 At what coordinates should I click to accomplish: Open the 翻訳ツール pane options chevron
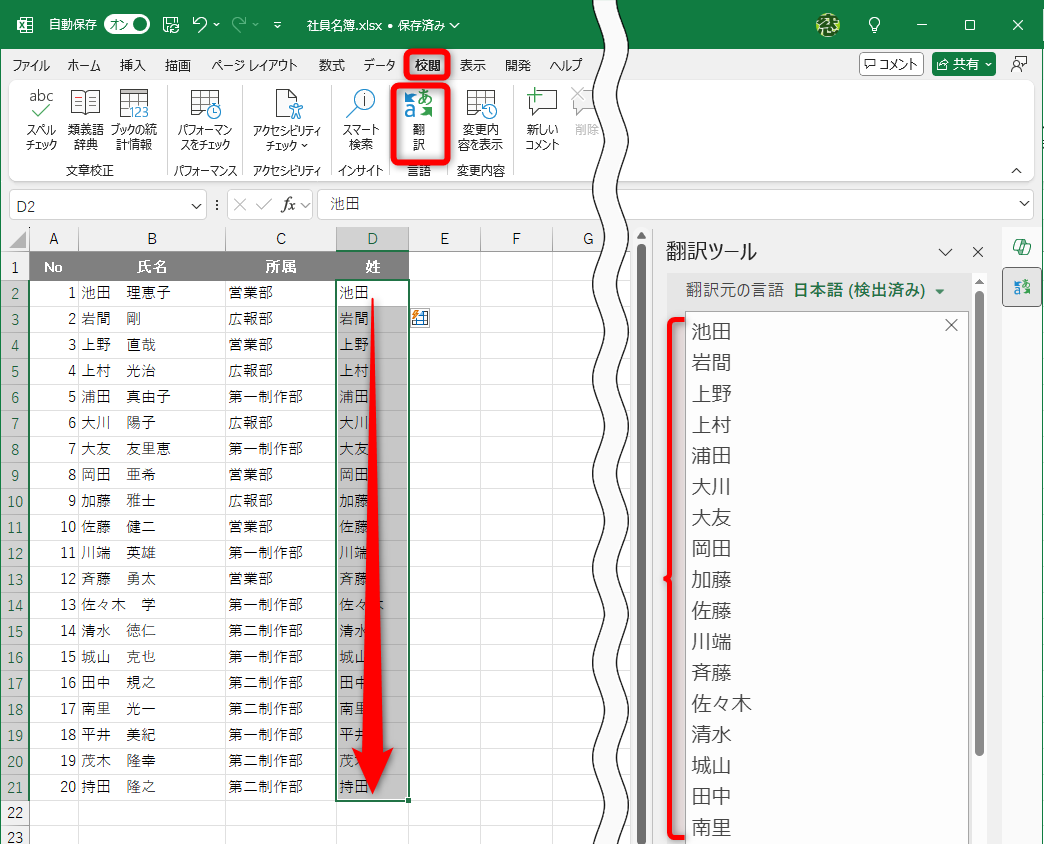[945, 252]
